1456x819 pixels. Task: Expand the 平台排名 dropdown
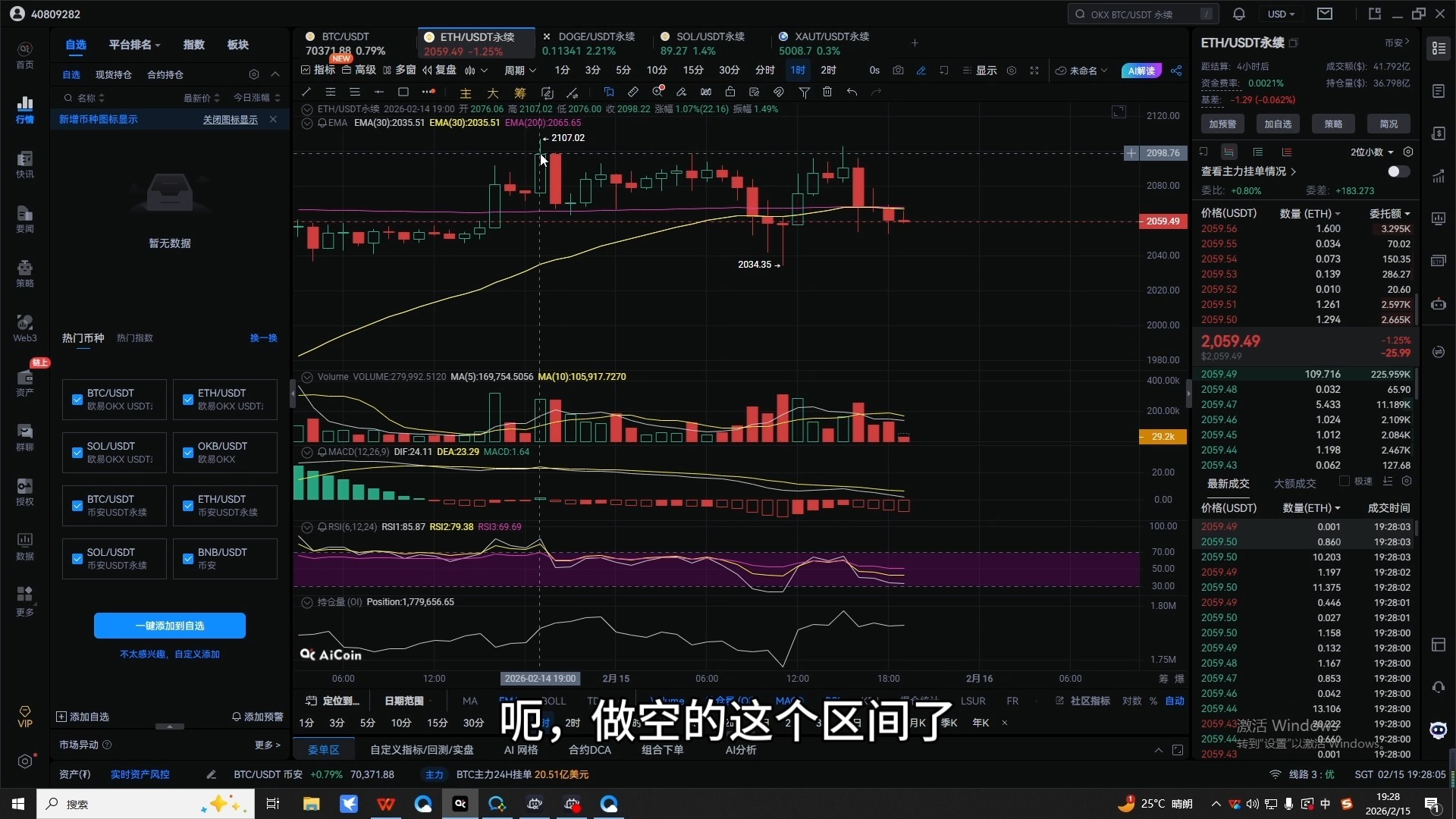pyautogui.click(x=134, y=45)
